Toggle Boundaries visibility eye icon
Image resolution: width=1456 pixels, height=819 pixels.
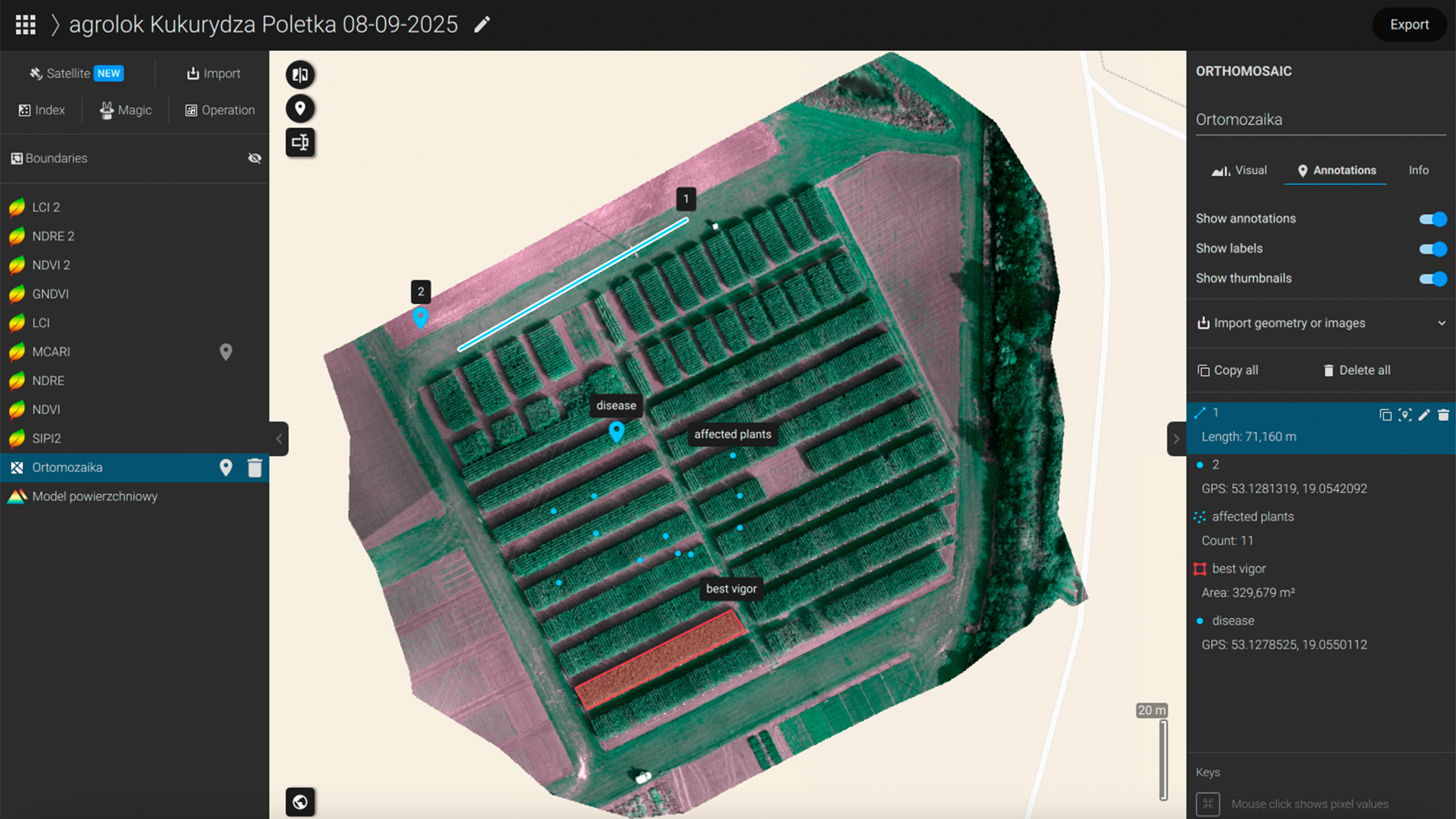coord(254,158)
